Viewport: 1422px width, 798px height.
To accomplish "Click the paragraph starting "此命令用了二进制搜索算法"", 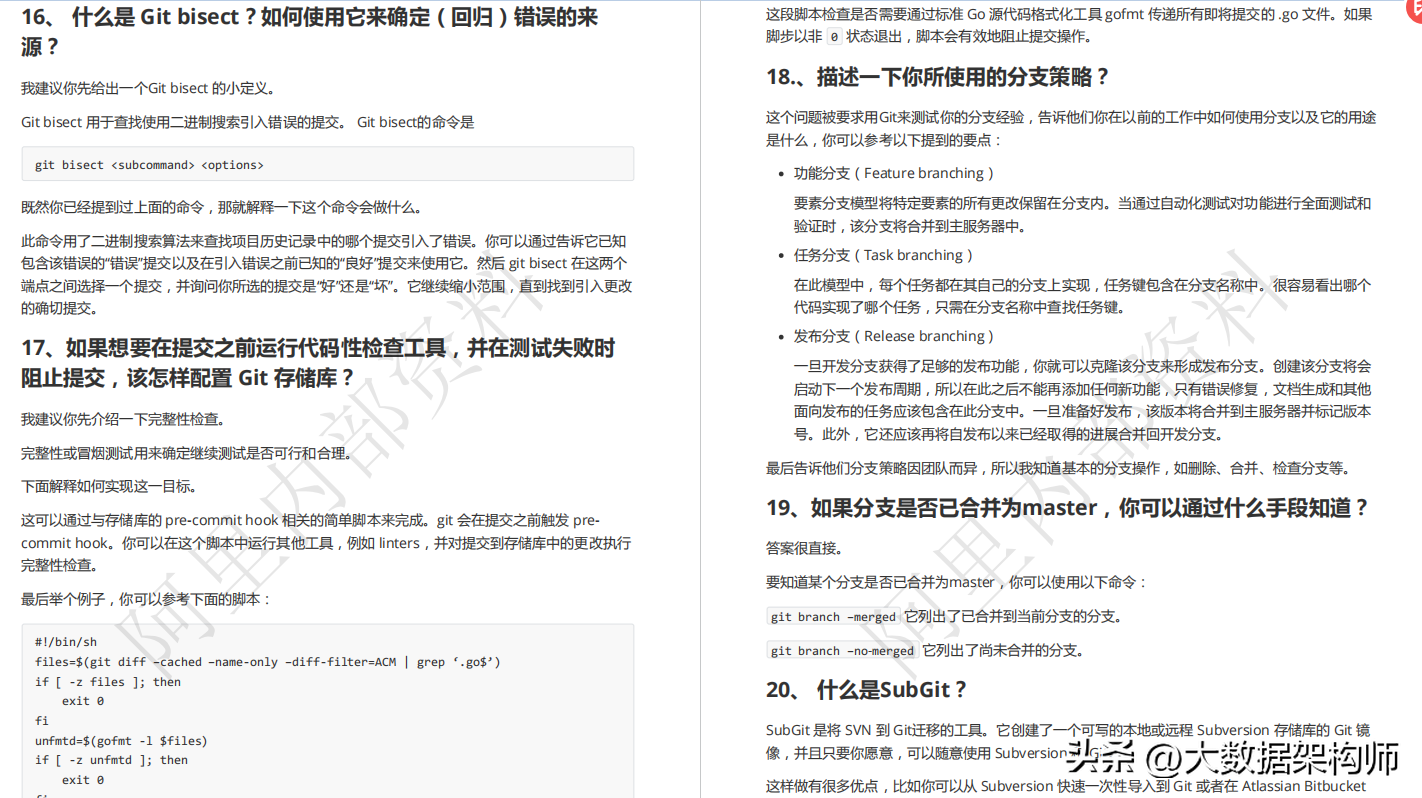I will pos(326,274).
